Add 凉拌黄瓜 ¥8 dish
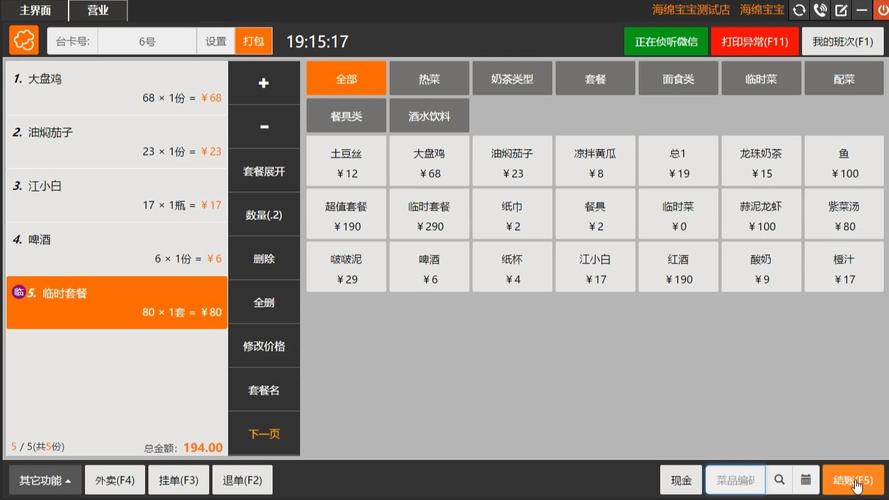Screen dimensions: 889x500 [595, 162]
